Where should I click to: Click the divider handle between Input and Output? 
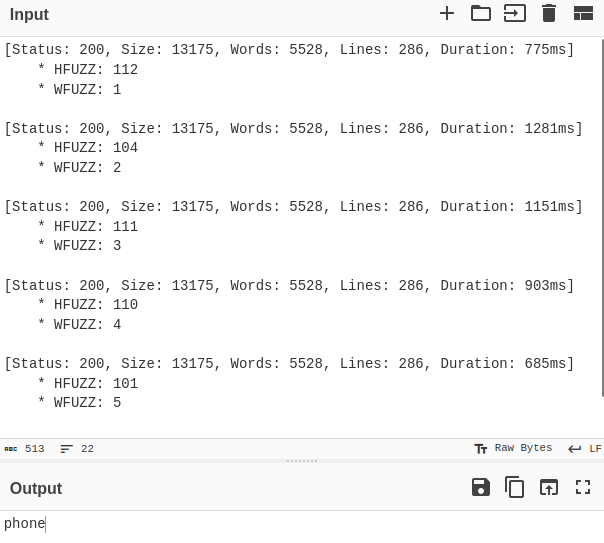click(x=302, y=461)
